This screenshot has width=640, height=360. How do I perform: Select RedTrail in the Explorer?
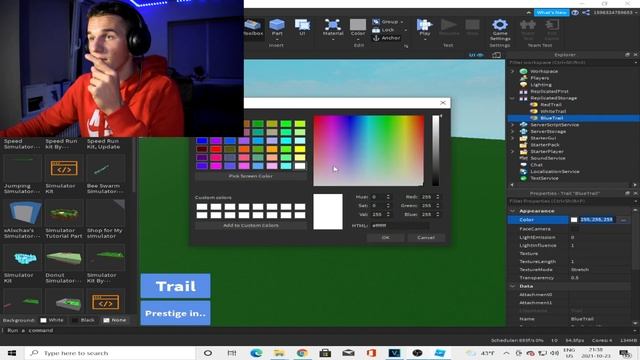coord(551,104)
